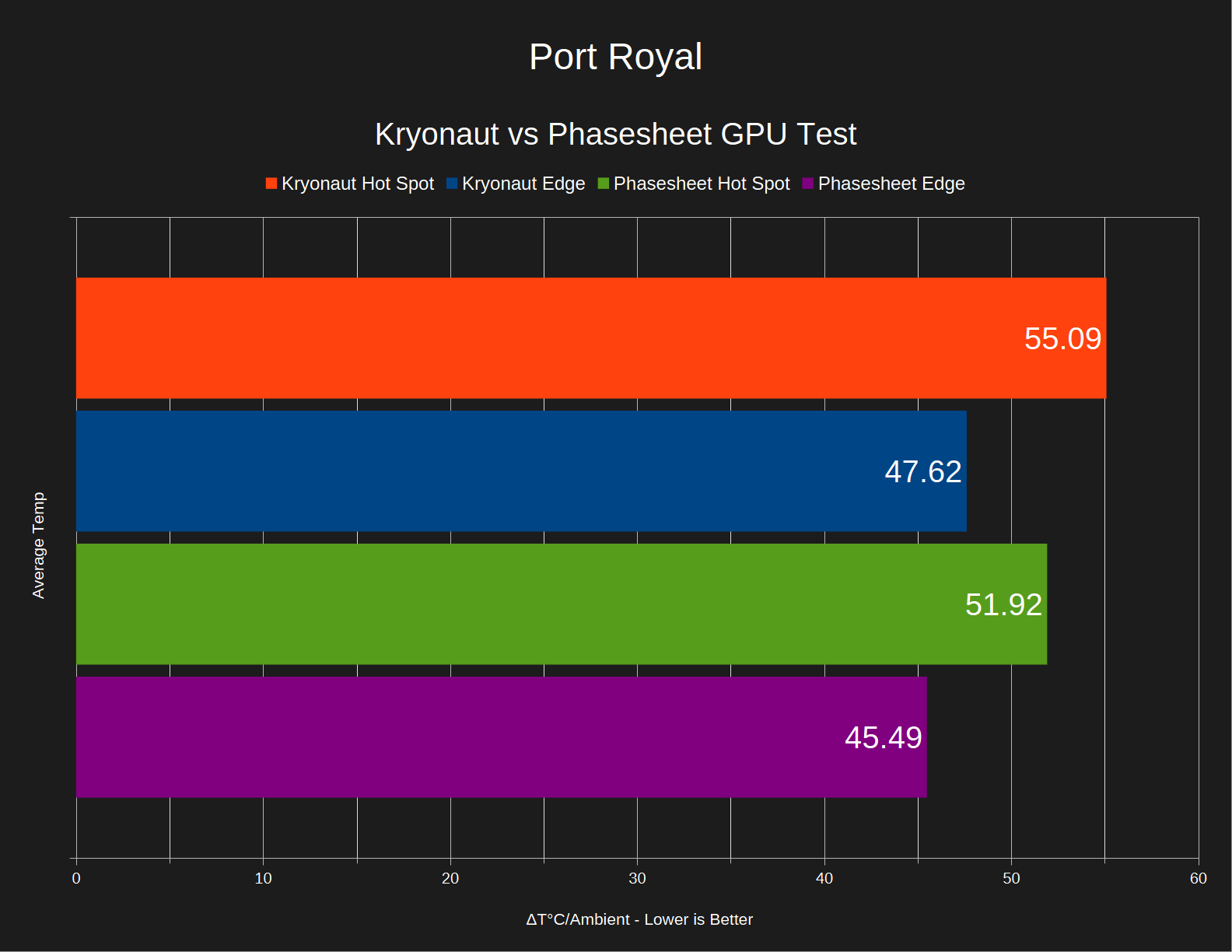The image size is (1232, 952).
Task: Click the green Phasesheet Hot Spot legend swatch
Action: (604, 184)
